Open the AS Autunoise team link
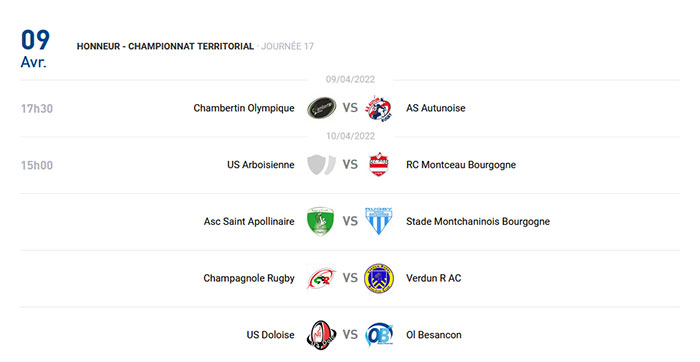 click(x=436, y=108)
